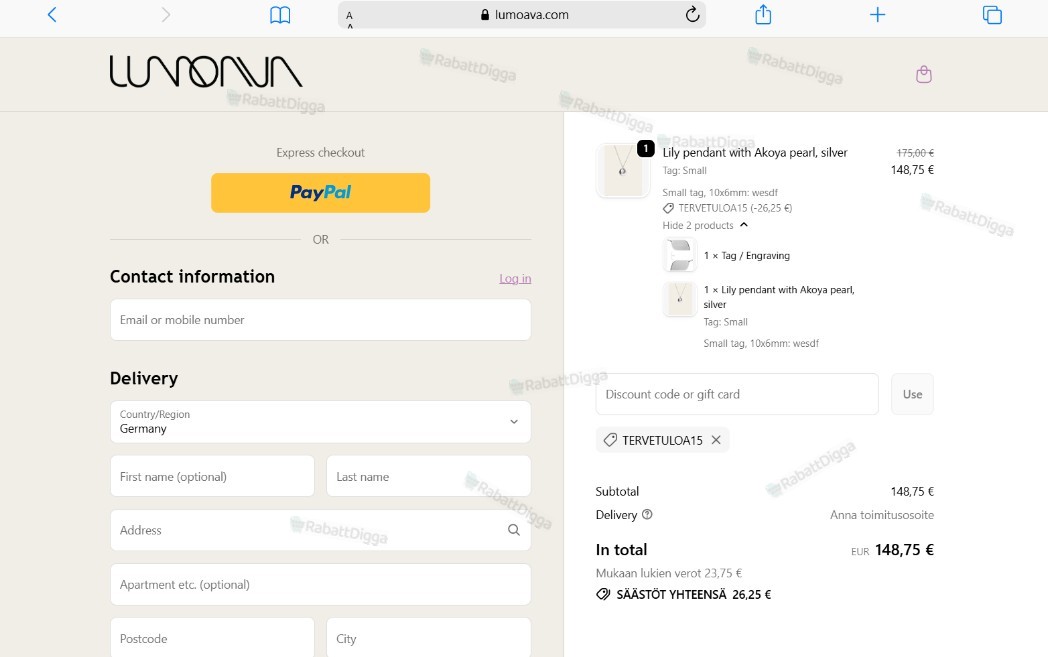The image size is (1048, 657).
Task: Select the Last name field
Action: 428,476
